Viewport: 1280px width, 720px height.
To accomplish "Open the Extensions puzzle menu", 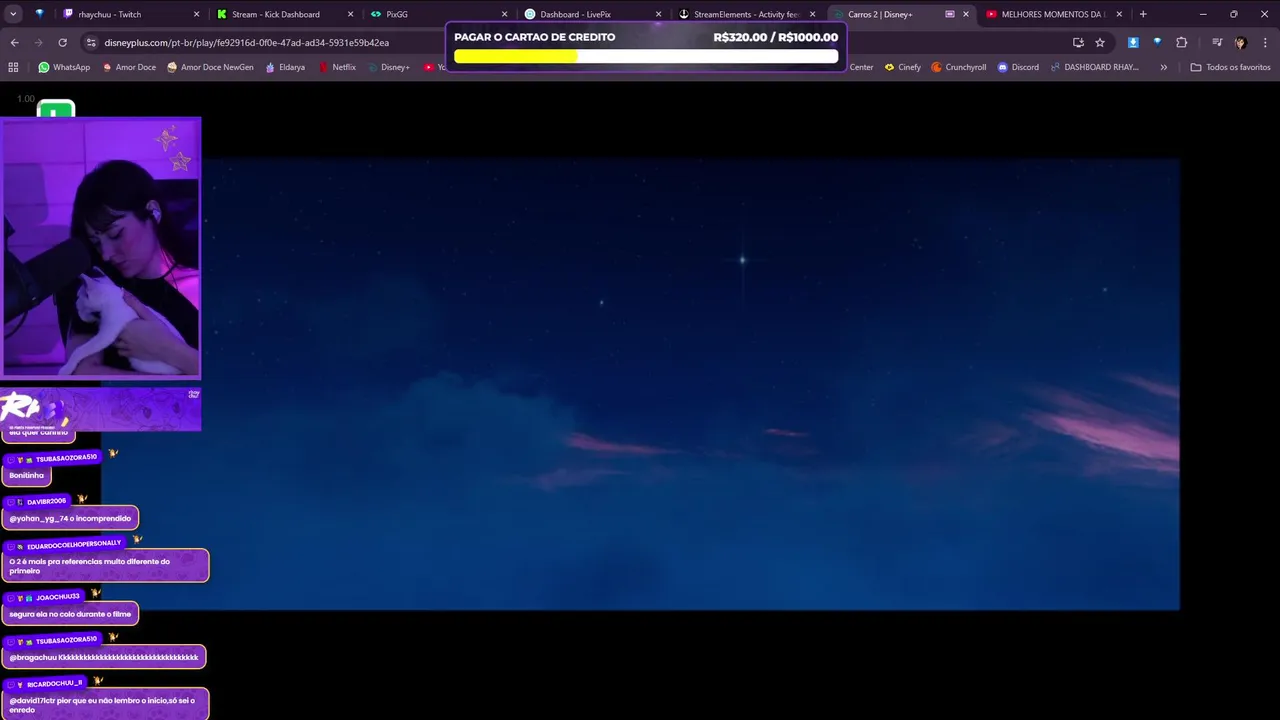I will pyautogui.click(x=1182, y=42).
